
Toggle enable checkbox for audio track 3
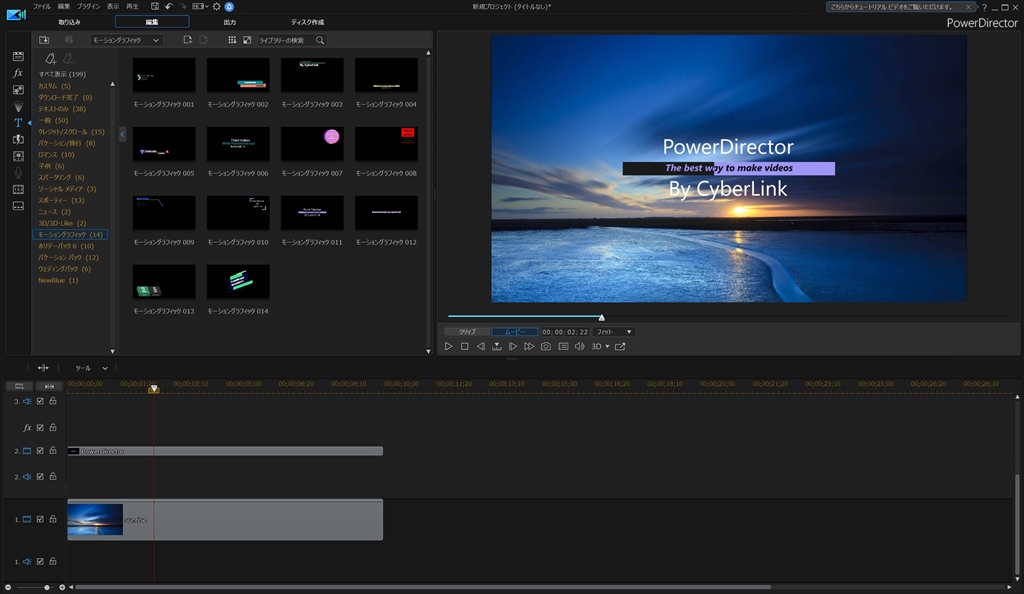coord(40,401)
